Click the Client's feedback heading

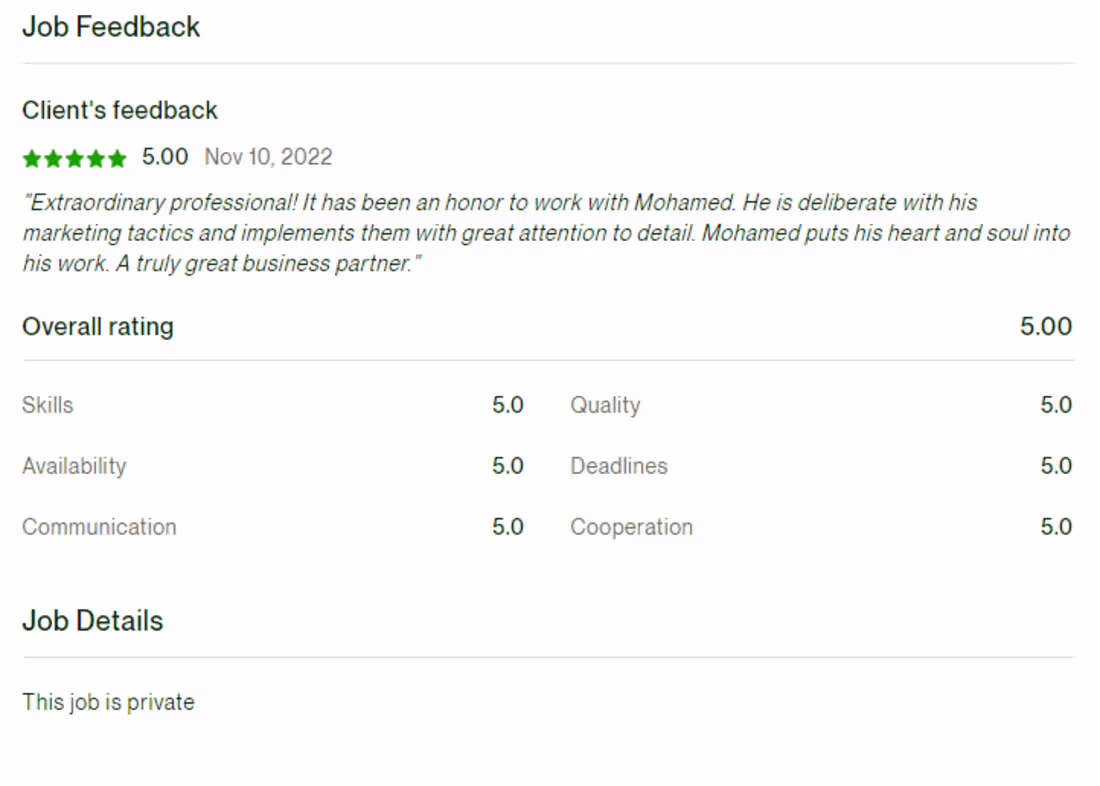pyautogui.click(x=120, y=110)
